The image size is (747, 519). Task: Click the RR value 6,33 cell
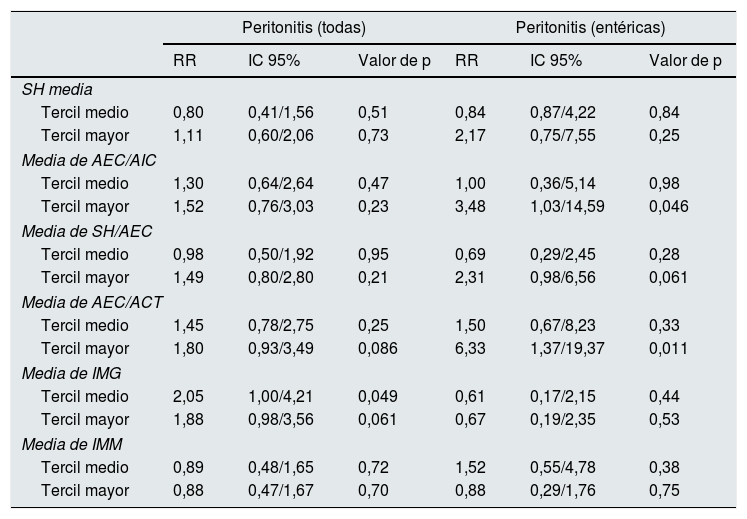click(469, 349)
